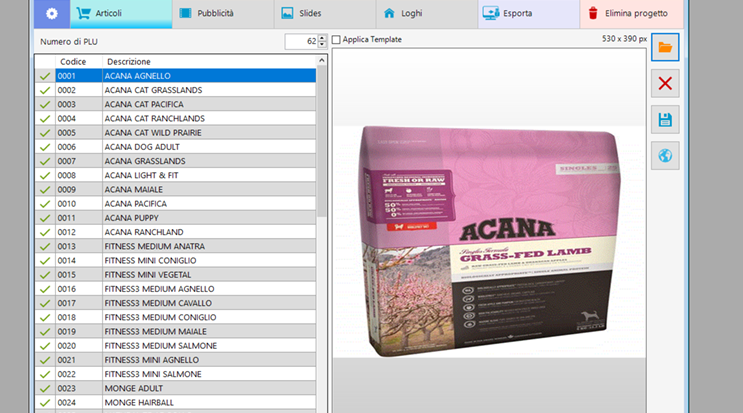The height and width of the screenshot is (413, 743).
Task: Click the green check mark for code 0020
Action: [x=45, y=346]
